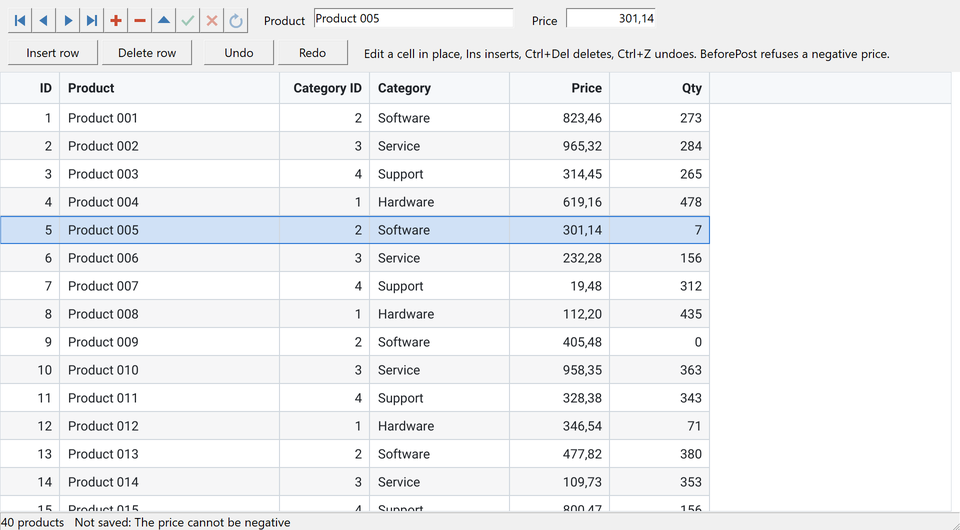Select the Product 011 cell
Screen dimensions: 960x530
[170, 398]
